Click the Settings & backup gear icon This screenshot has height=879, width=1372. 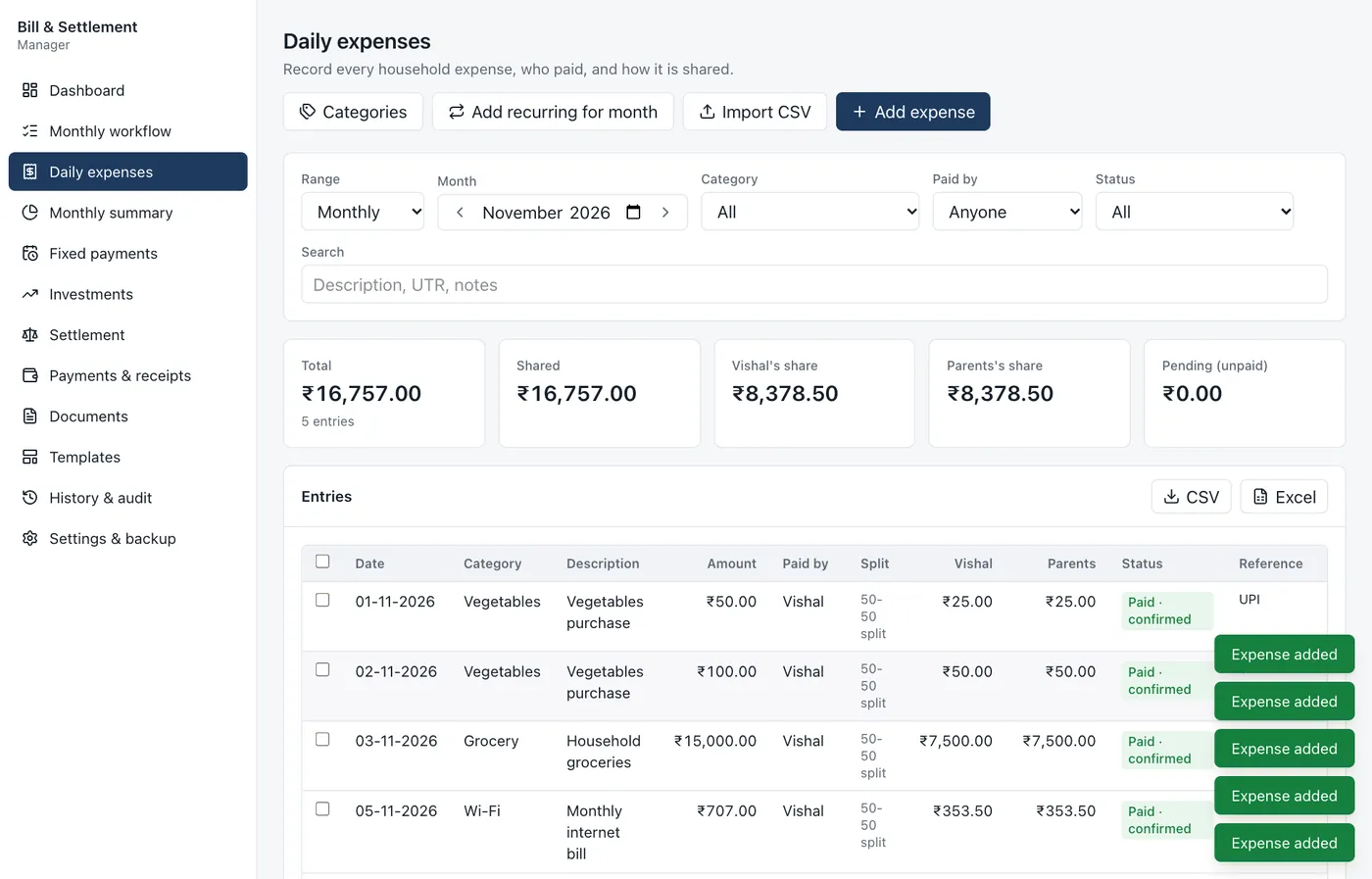coord(30,539)
